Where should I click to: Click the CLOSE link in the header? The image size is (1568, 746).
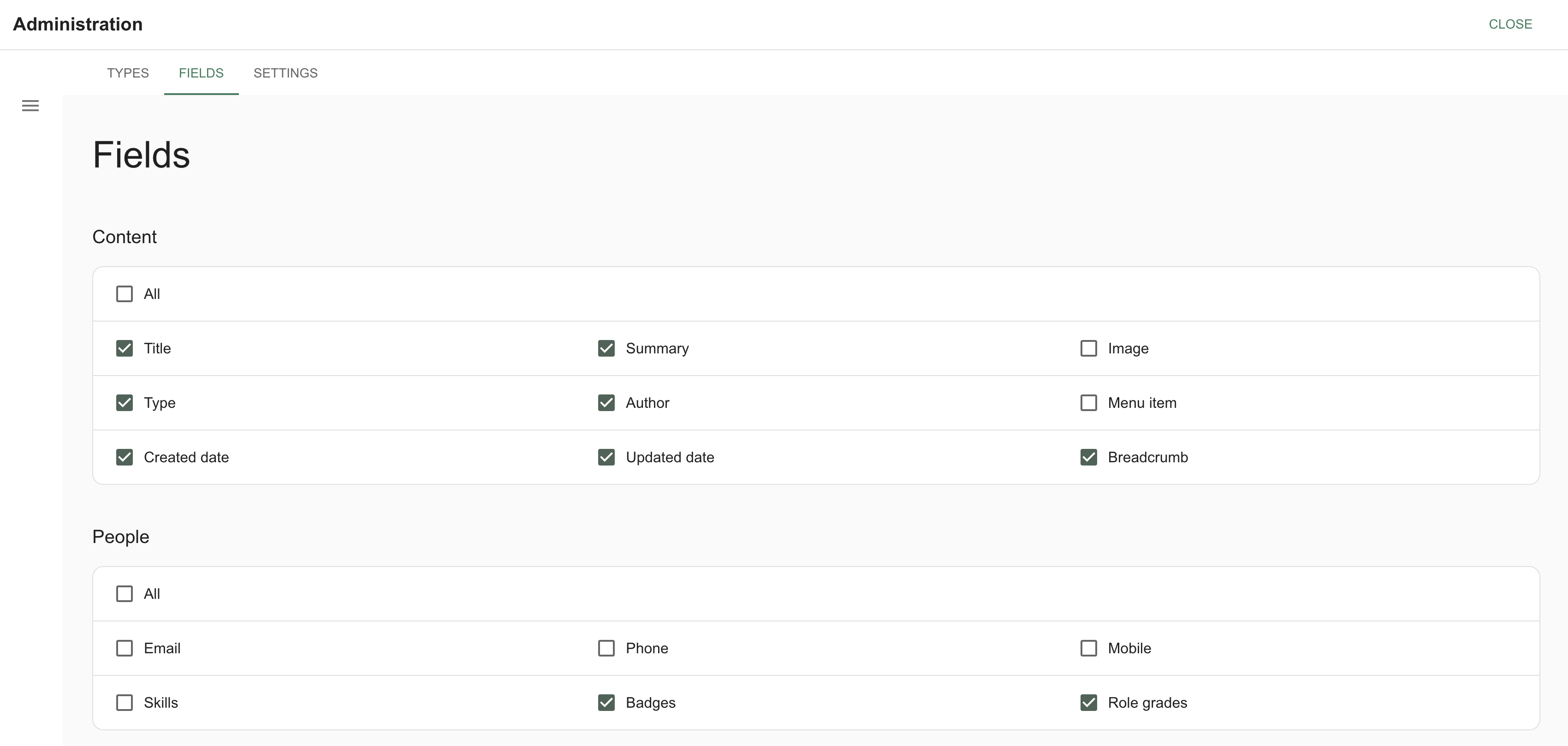tap(1511, 24)
